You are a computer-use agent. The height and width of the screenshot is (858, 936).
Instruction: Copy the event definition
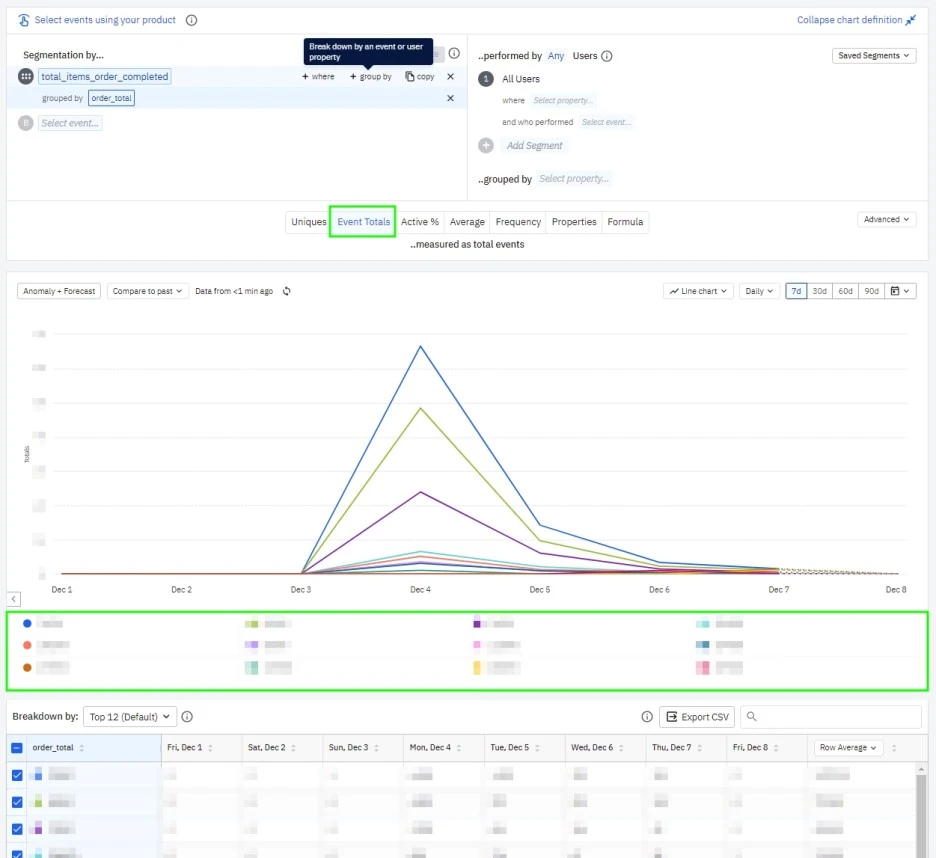click(x=420, y=76)
